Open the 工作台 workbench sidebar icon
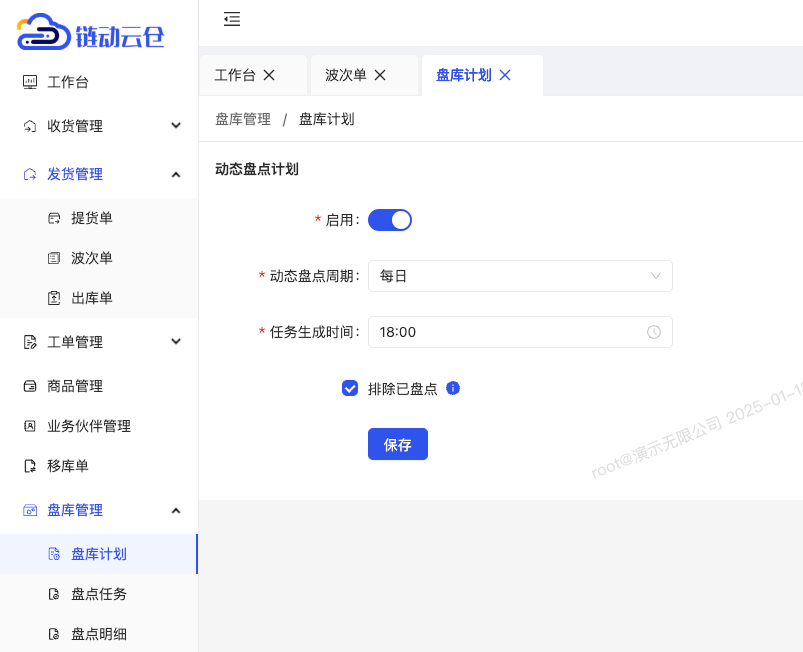The image size is (803, 652). point(29,82)
